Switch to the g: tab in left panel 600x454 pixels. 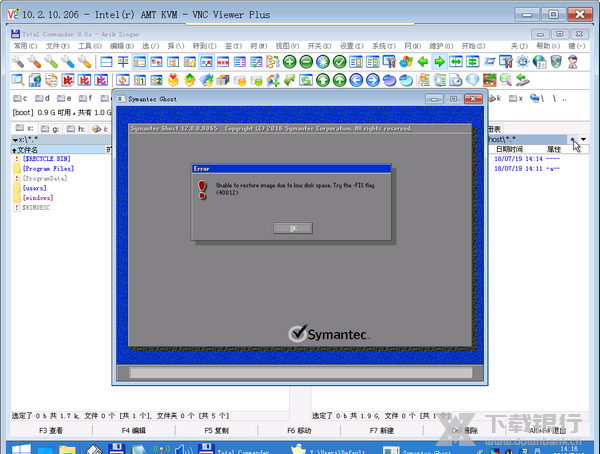coord(50,129)
